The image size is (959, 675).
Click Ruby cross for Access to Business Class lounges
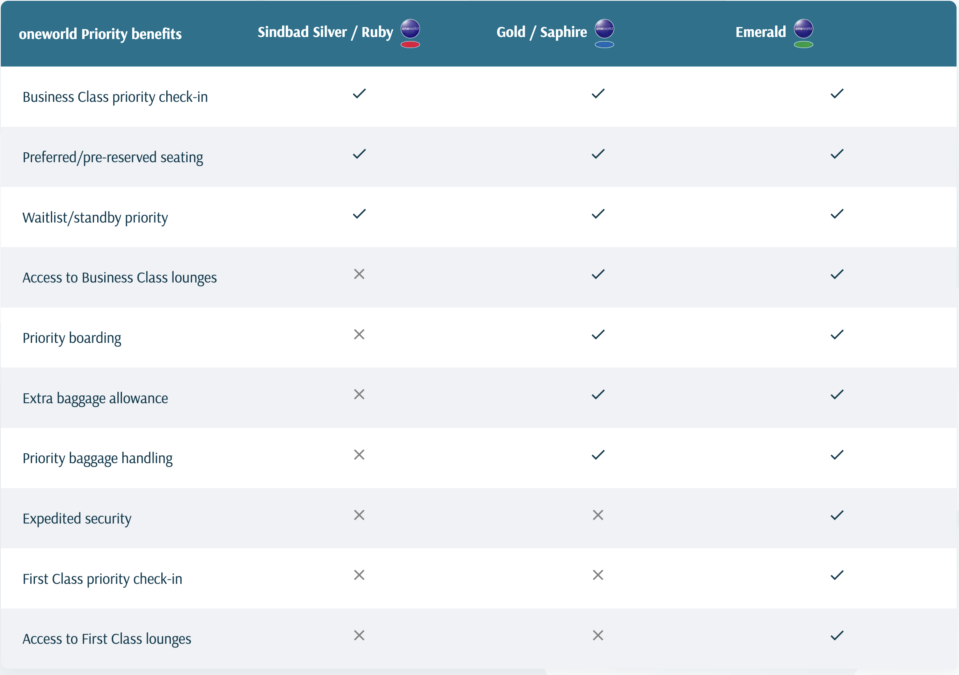coord(359,274)
